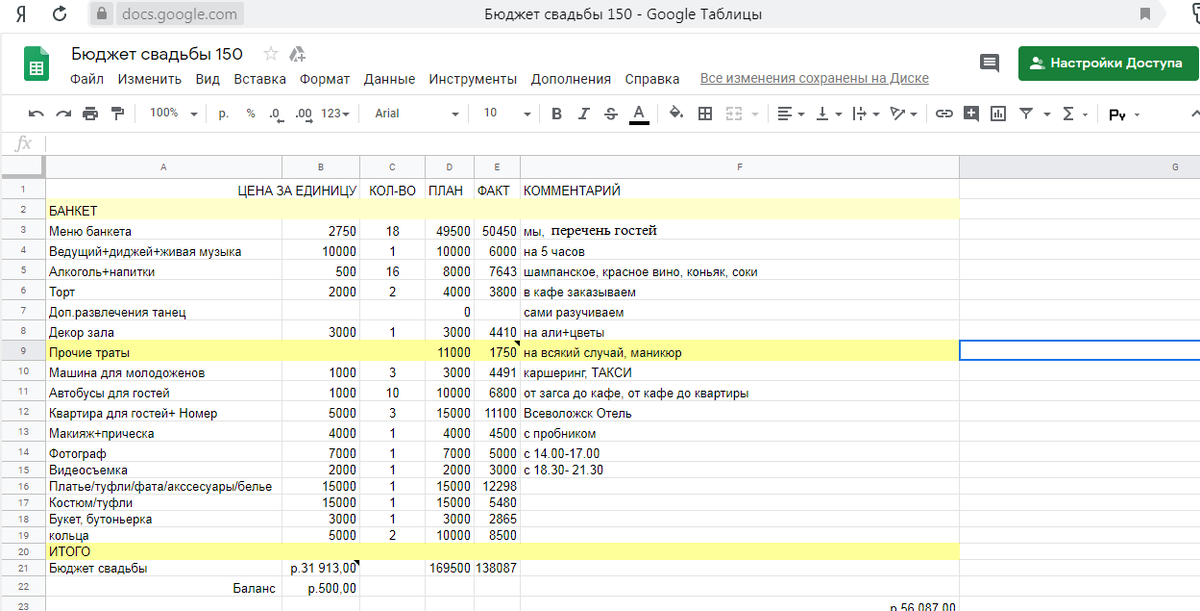Redo the last undone action

pyautogui.click(x=64, y=114)
